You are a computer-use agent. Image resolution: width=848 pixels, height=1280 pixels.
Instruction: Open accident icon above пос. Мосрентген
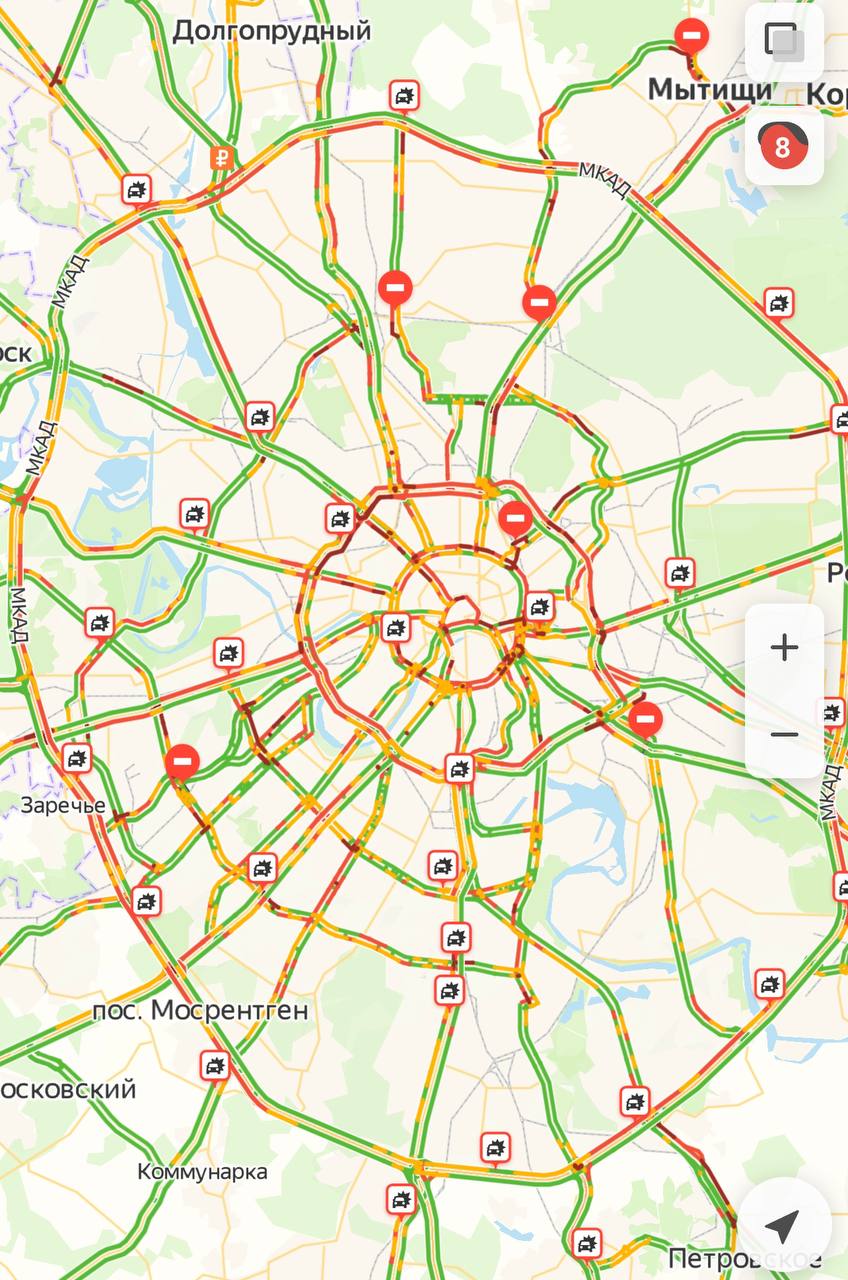point(146,901)
